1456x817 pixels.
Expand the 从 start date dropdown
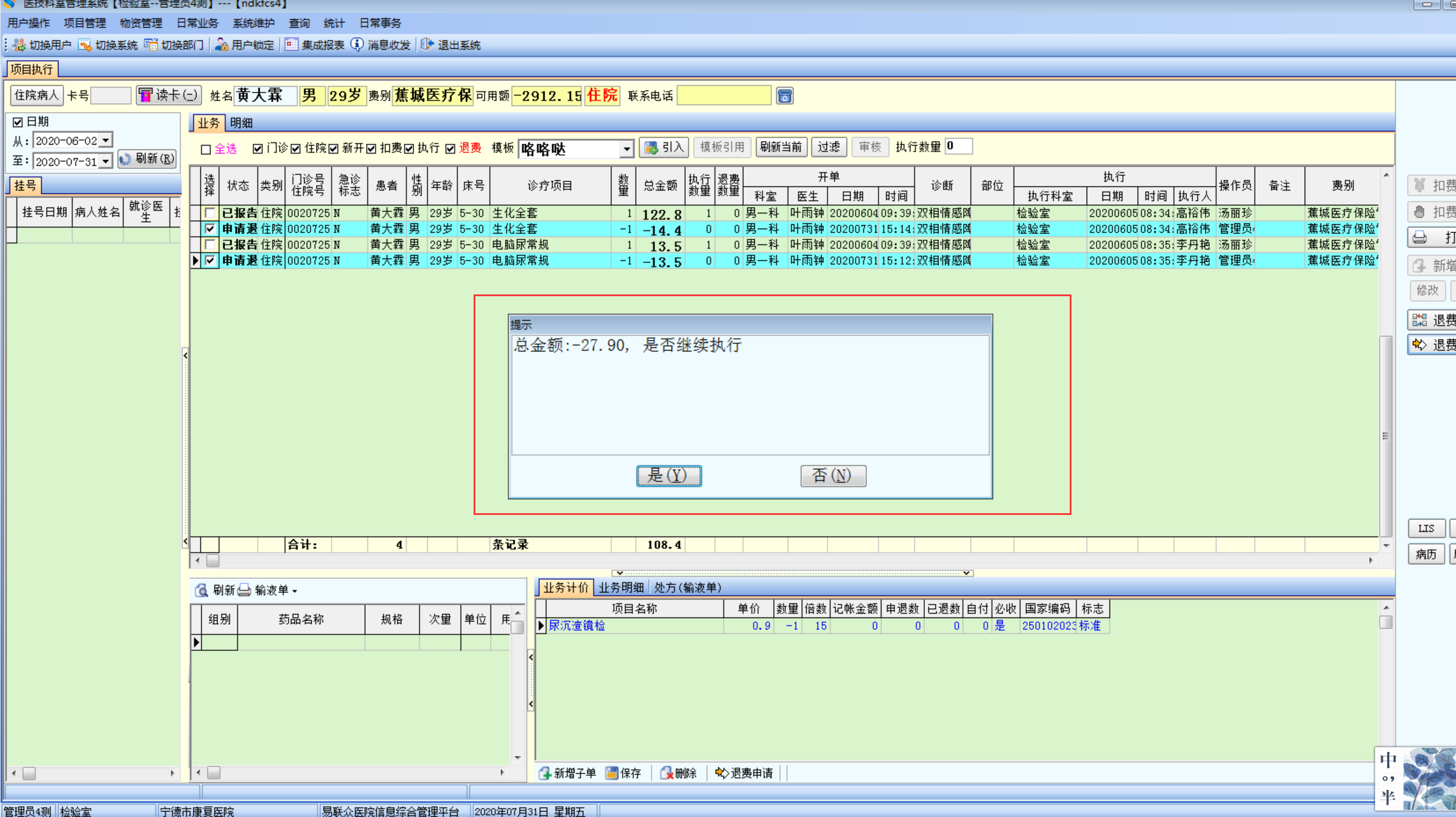click(x=106, y=141)
